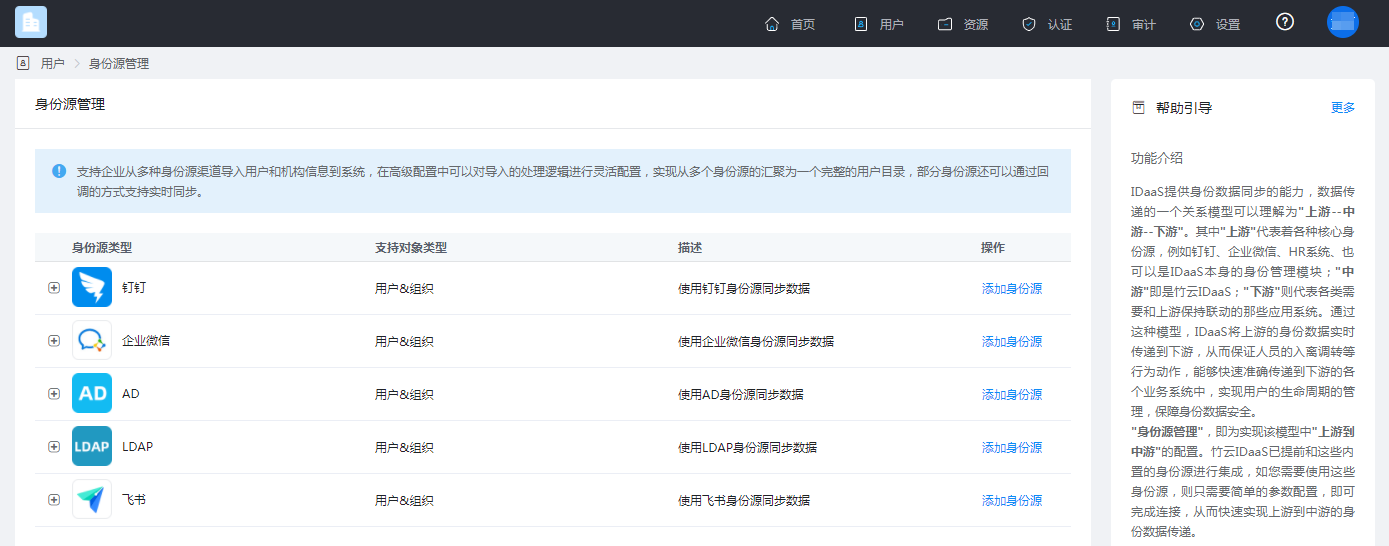
Task: Click 使用飞书身份源同步数据 description
Action: pos(744,501)
